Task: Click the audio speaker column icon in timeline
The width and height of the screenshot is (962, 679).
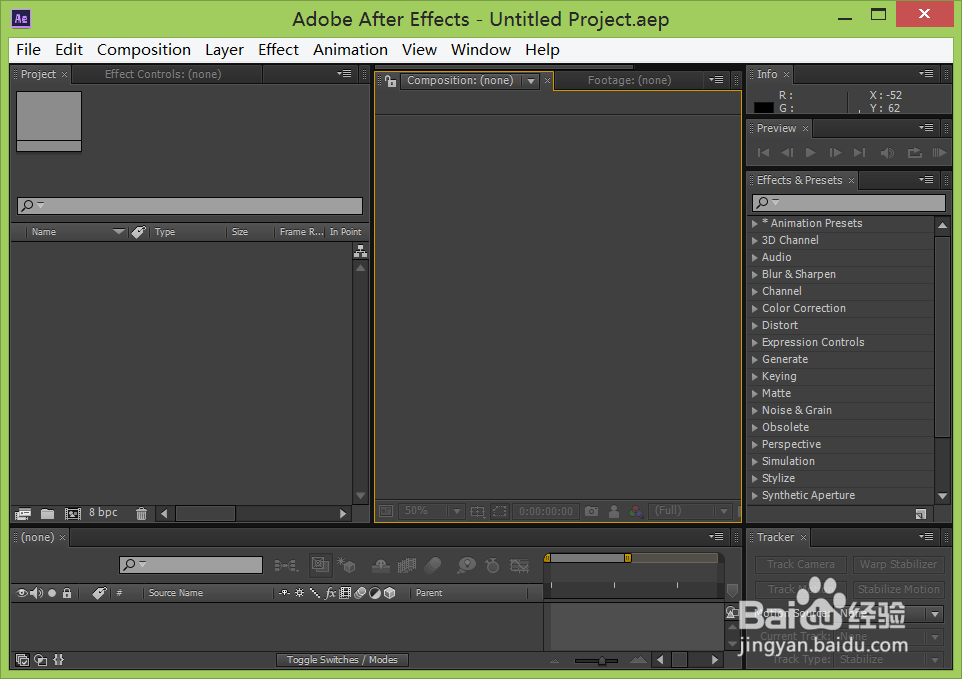Action: coord(37,593)
